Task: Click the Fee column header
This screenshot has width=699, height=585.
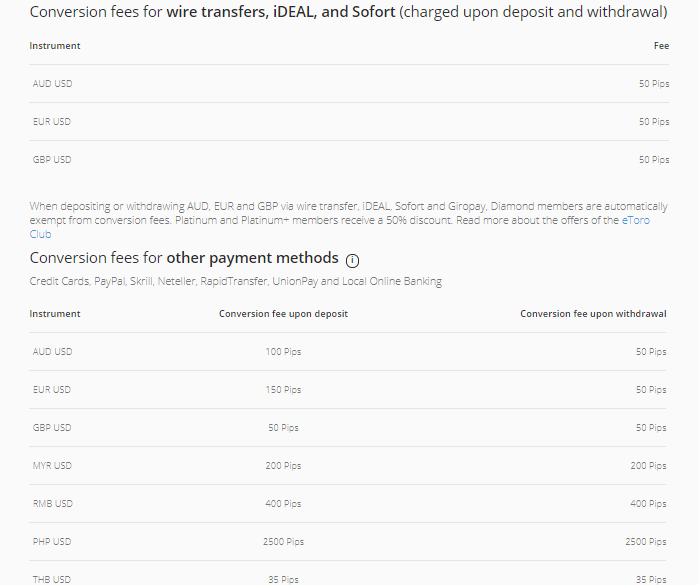Action: (661, 46)
